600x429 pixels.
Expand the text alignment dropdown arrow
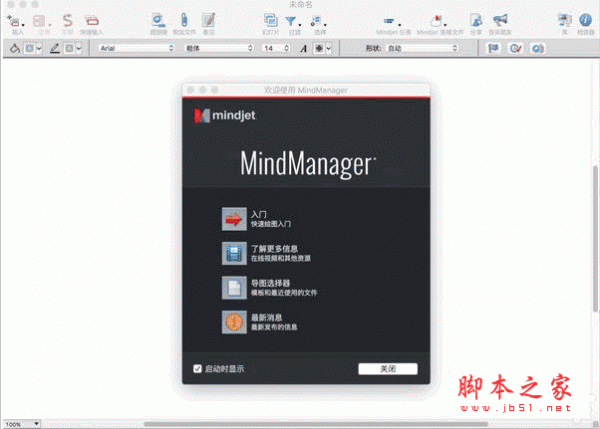328,49
